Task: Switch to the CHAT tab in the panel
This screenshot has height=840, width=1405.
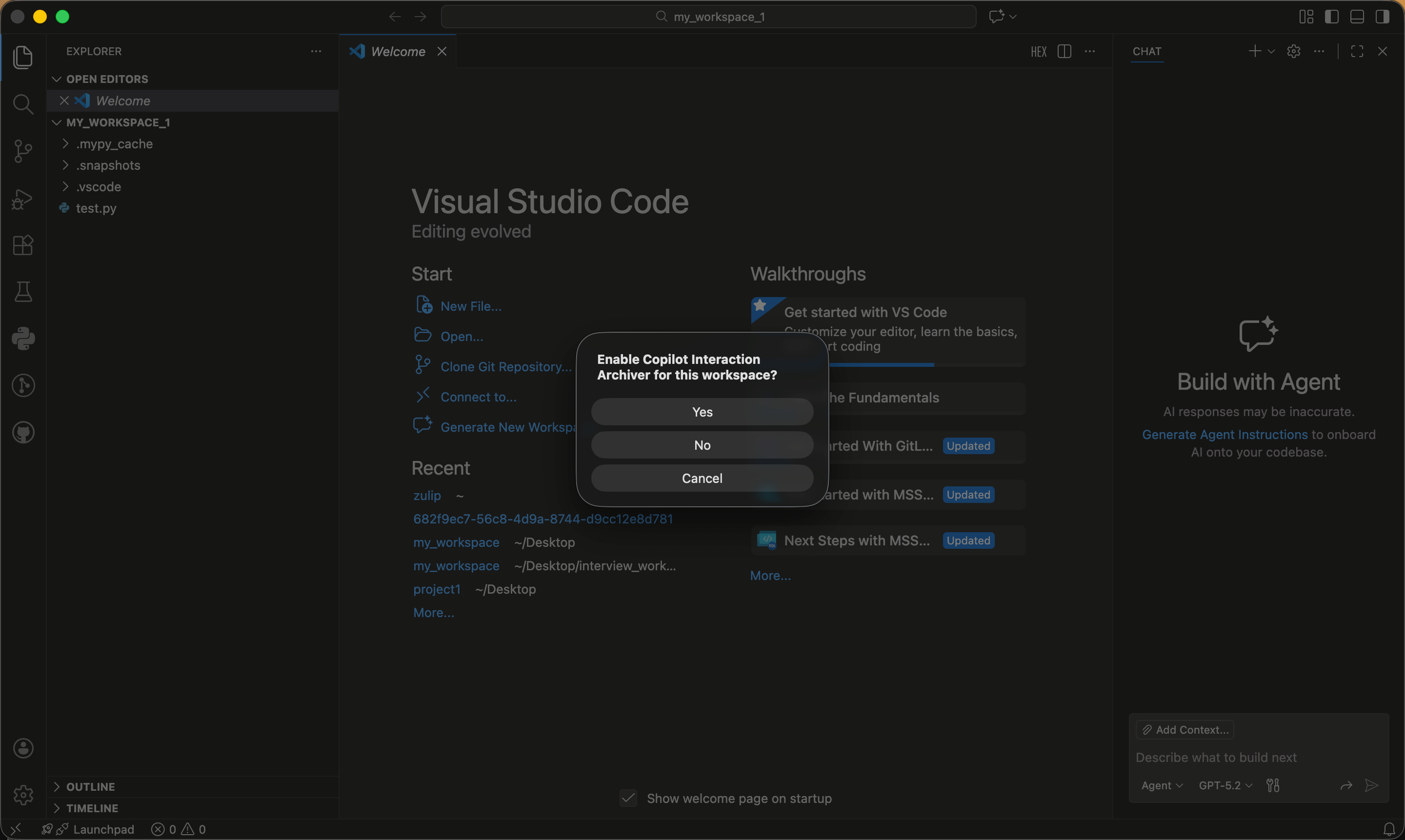Action: 1147,52
